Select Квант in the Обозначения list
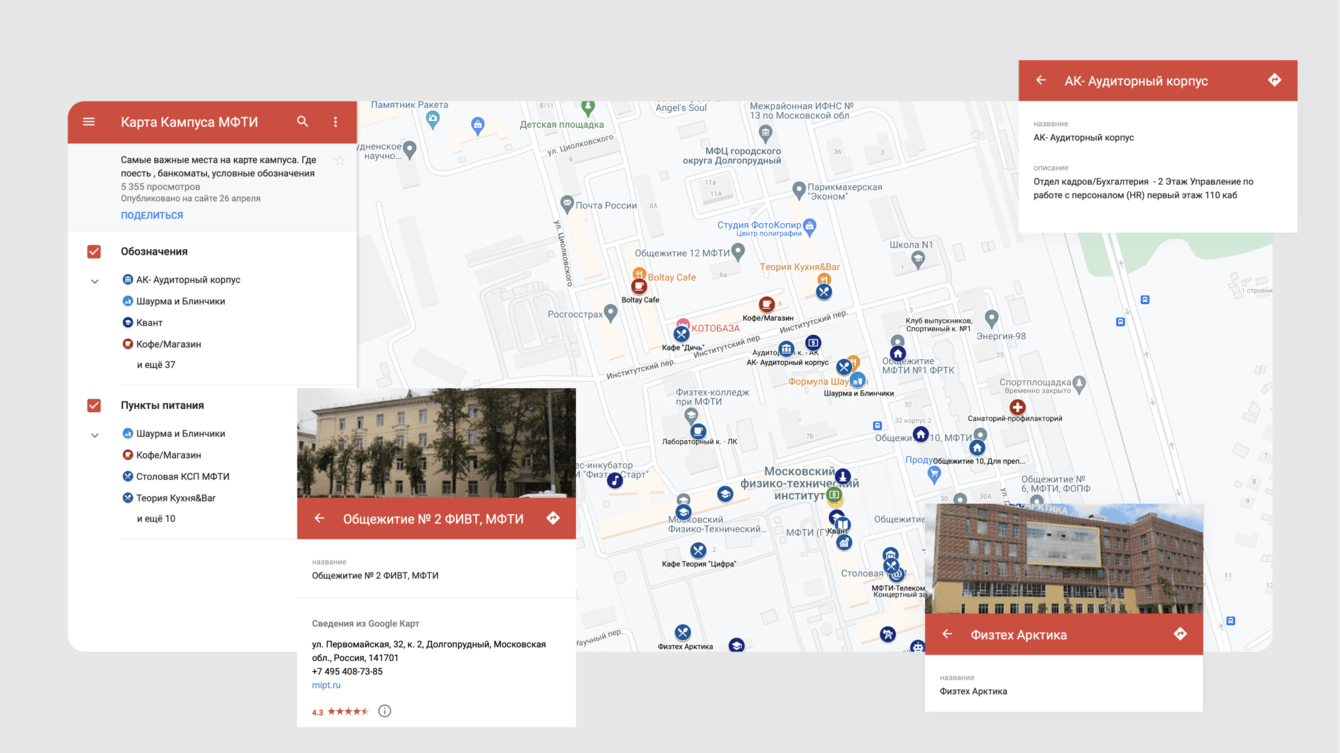 149,323
